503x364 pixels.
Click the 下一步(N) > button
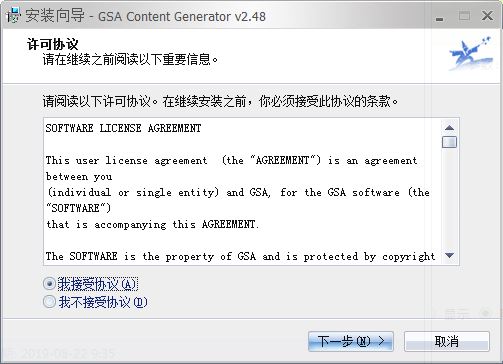pos(351,341)
